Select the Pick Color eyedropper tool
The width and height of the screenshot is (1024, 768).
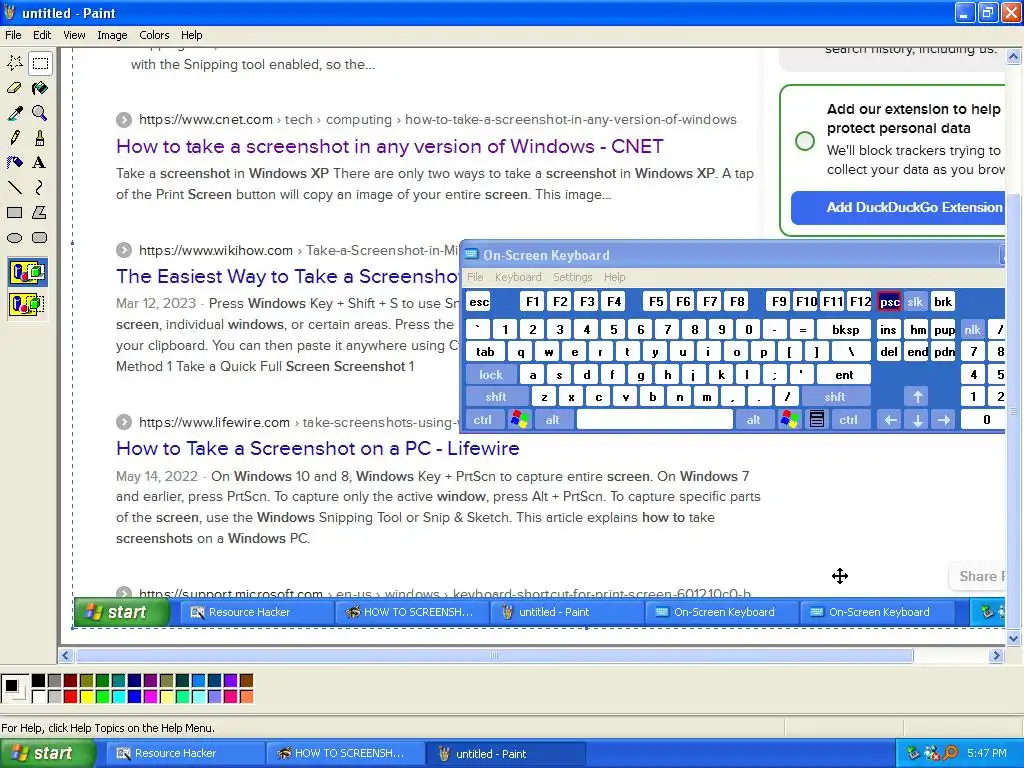click(x=14, y=113)
